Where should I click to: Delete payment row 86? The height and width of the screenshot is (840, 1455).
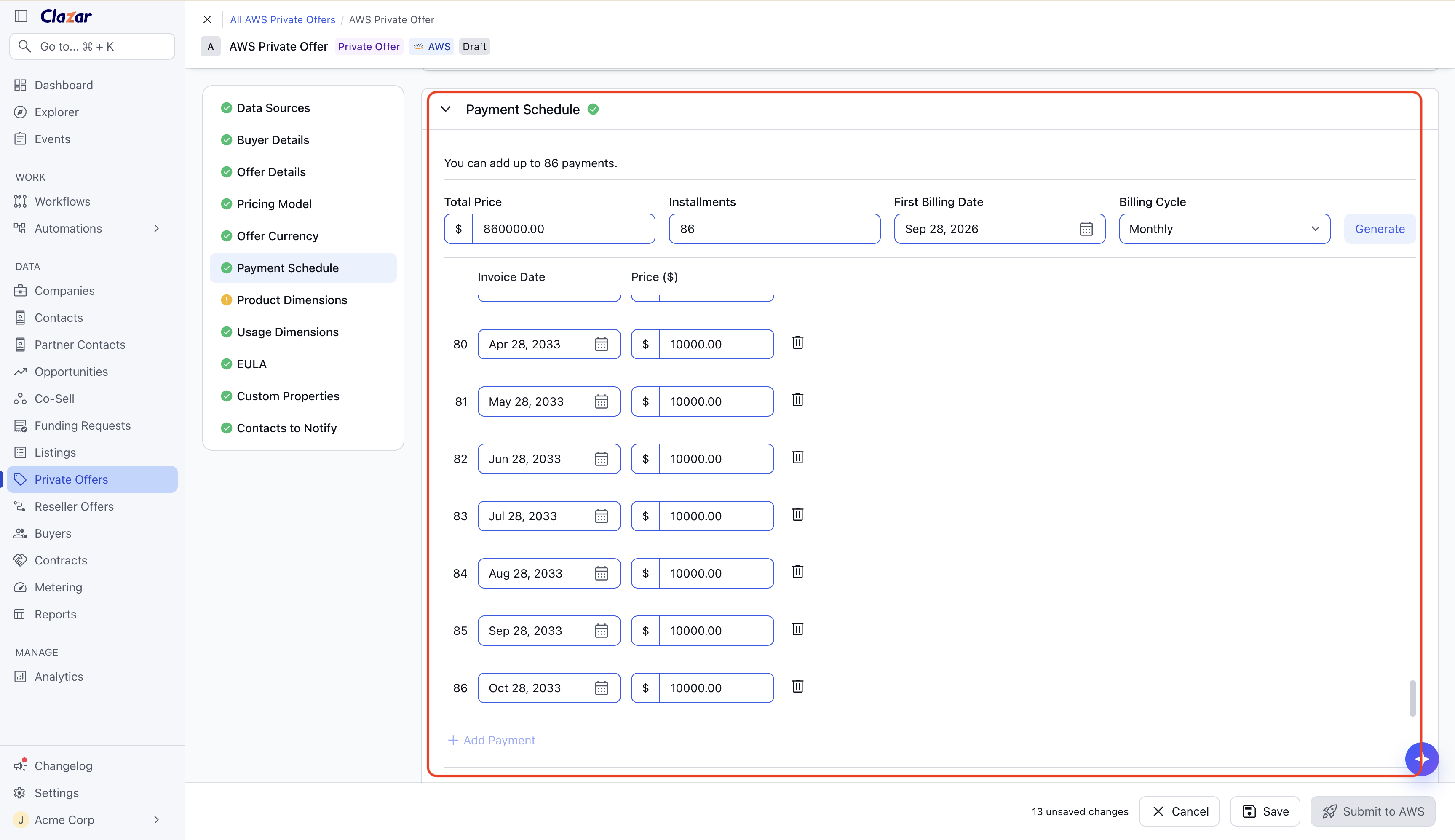[797, 687]
